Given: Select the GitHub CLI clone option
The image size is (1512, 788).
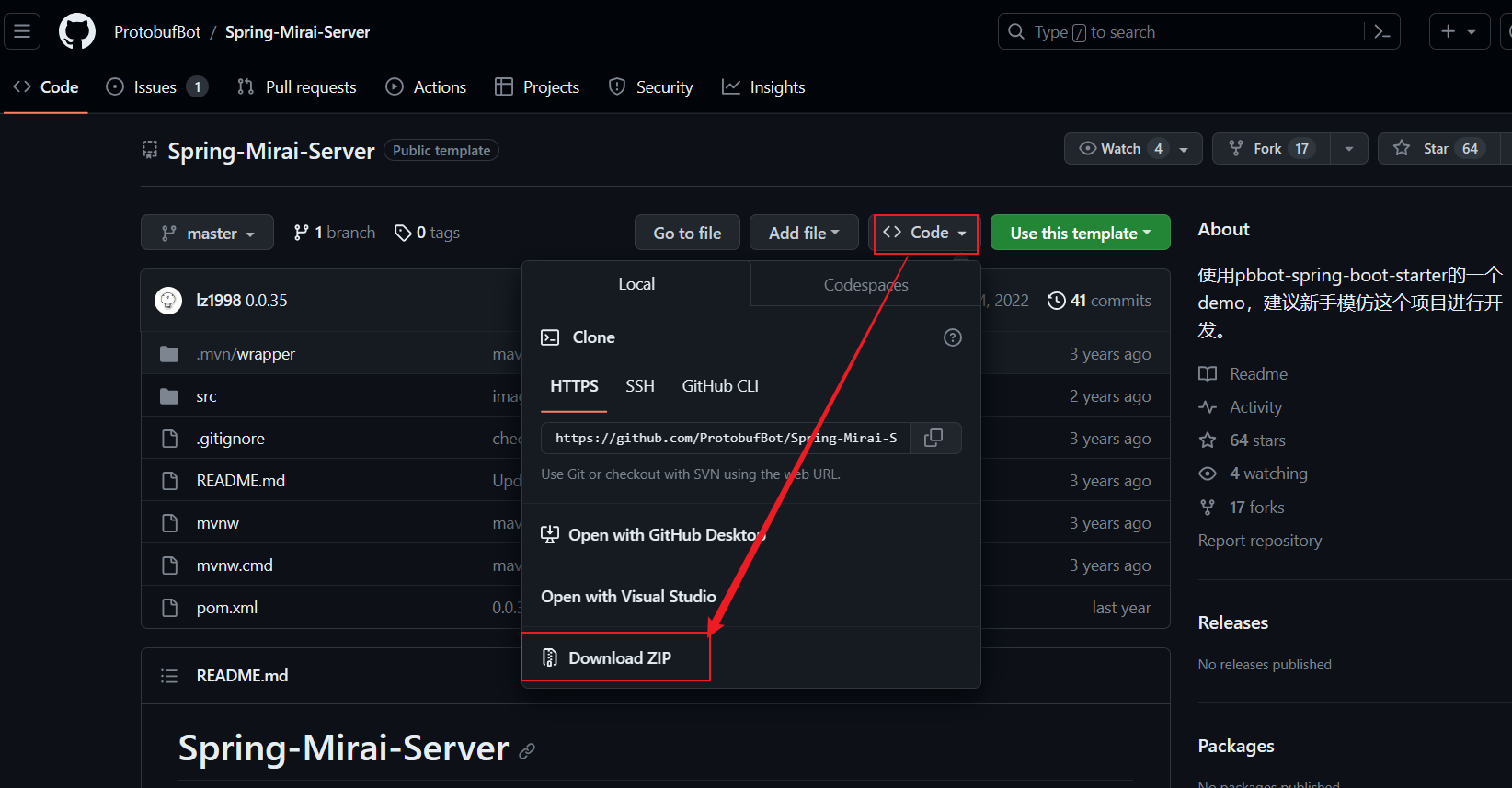Looking at the screenshot, I should (x=720, y=386).
